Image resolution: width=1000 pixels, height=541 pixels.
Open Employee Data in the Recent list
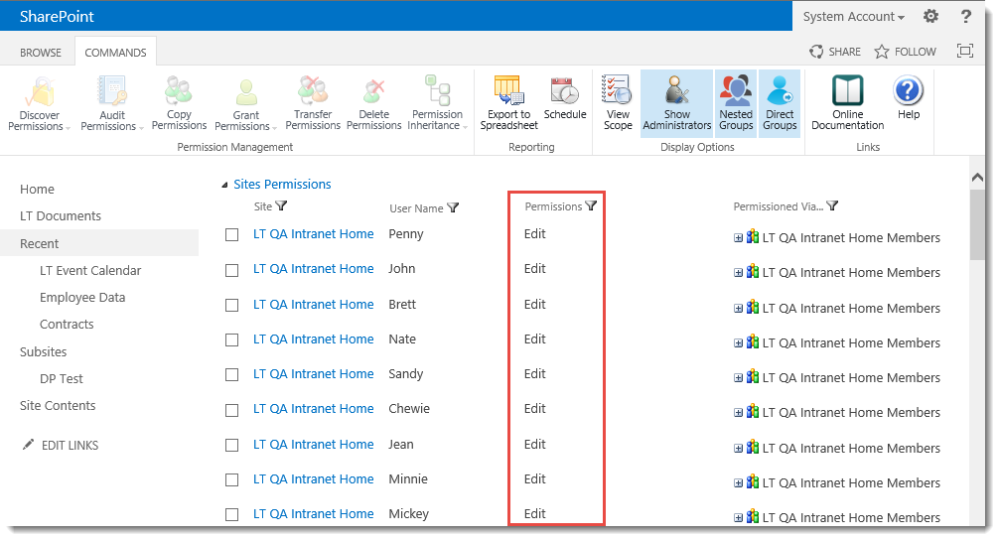[x=82, y=297]
